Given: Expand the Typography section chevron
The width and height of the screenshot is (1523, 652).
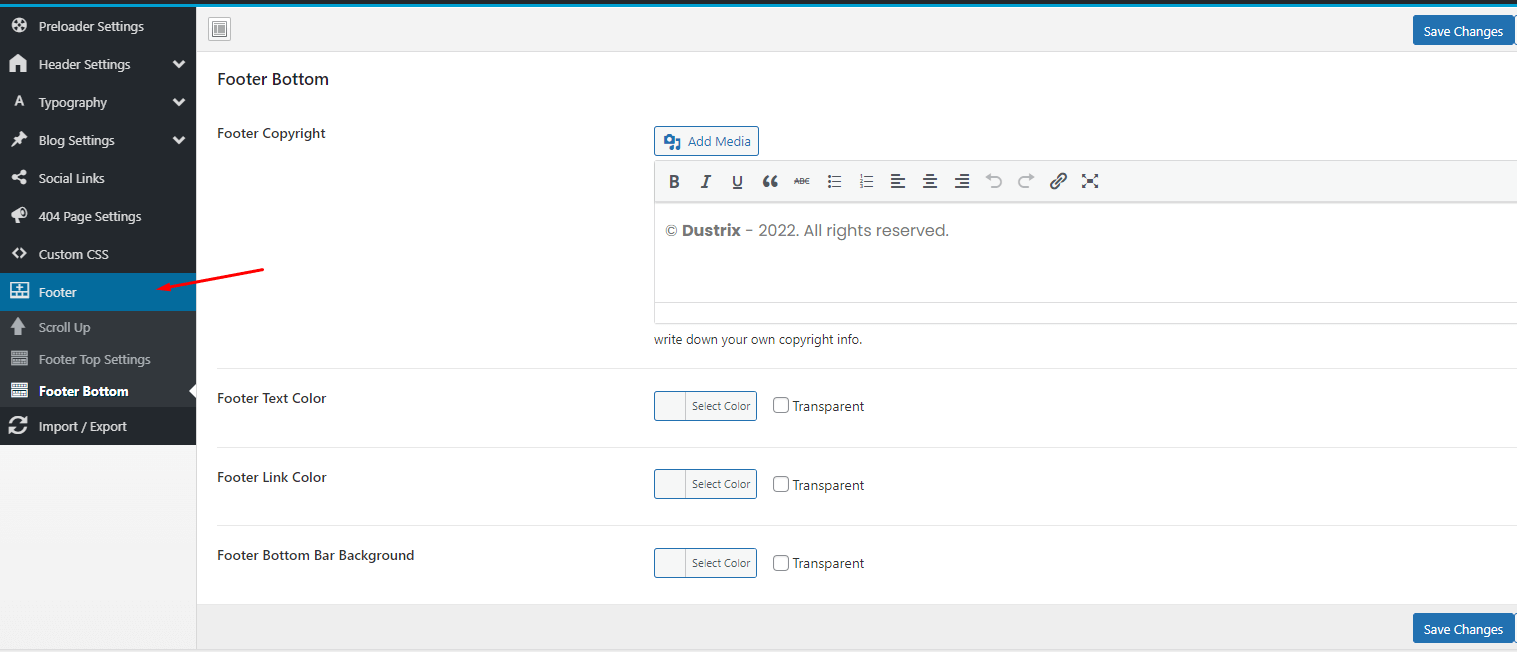Looking at the screenshot, I should coord(179,102).
